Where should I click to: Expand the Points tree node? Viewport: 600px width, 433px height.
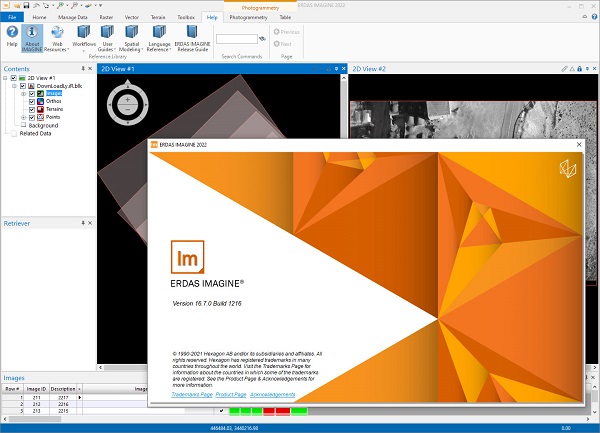point(23,117)
